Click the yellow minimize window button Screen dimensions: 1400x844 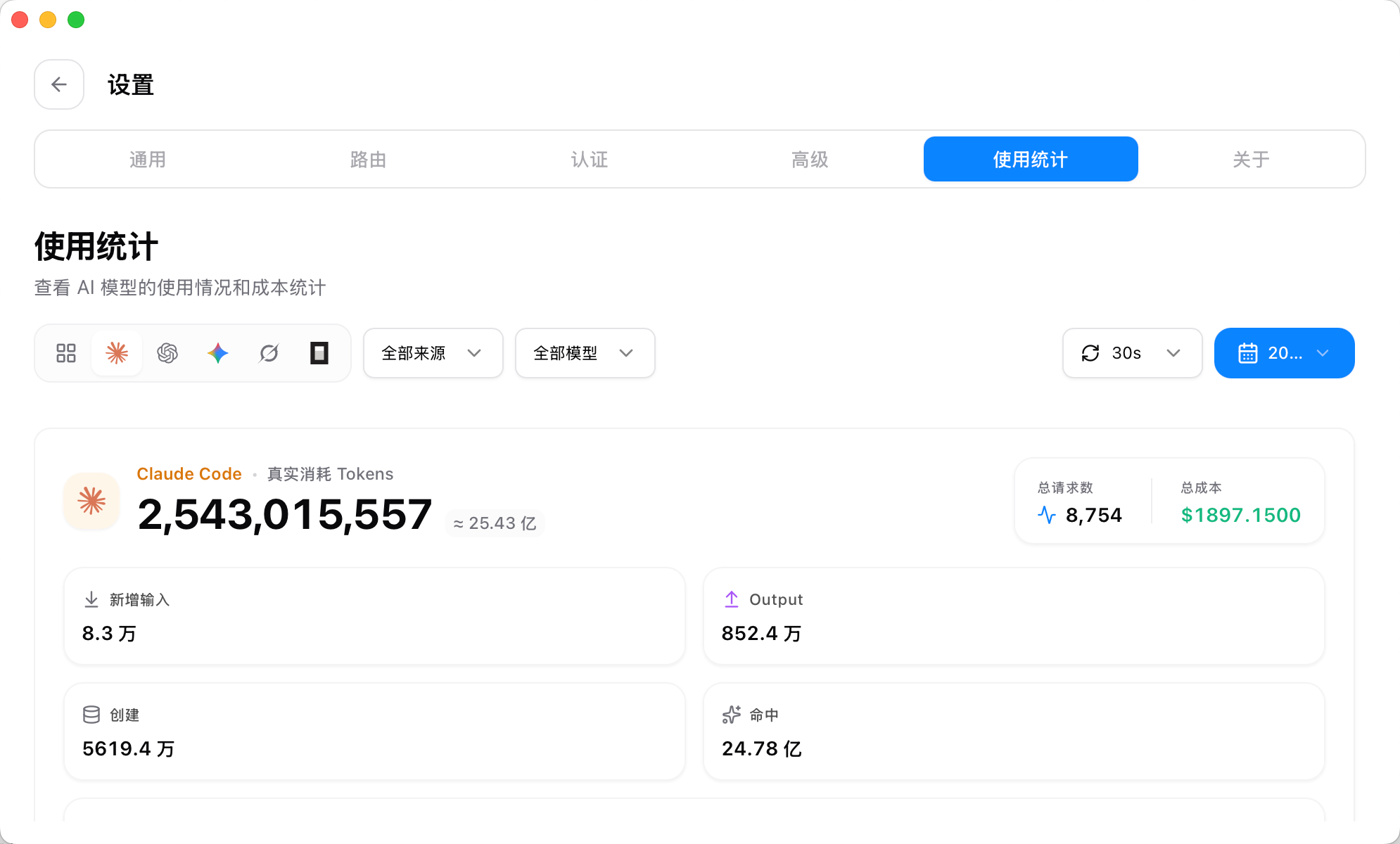(48, 20)
